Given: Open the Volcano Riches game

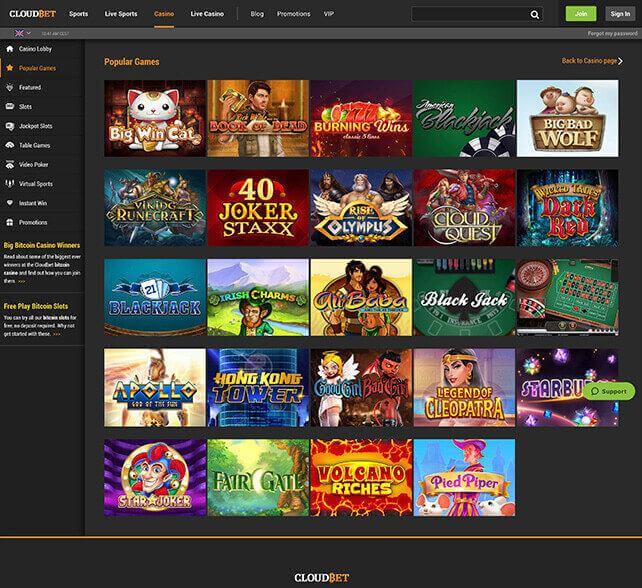Looking at the screenshot, I should (x=361, y=477).
